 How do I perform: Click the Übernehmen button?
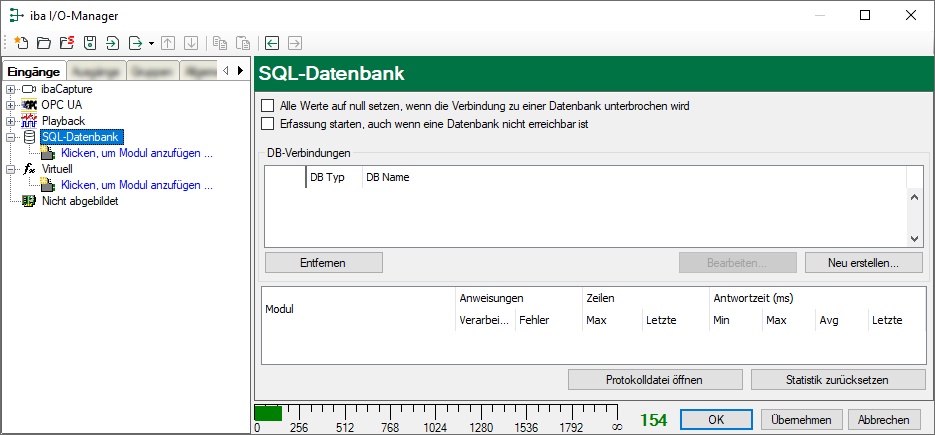pyautogui.click(x=801, y=419)
